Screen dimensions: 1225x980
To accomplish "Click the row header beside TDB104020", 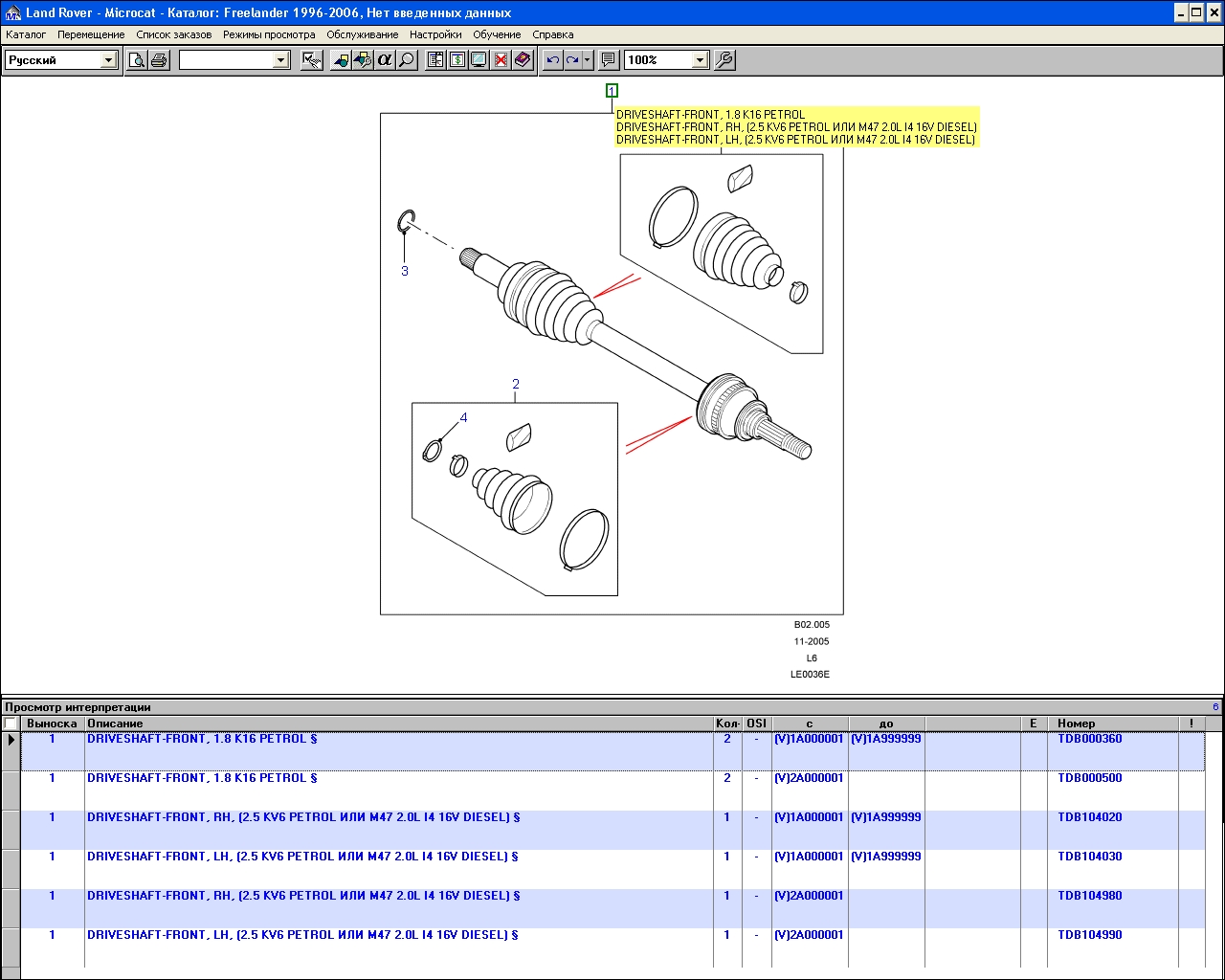I will coord(11,830).
